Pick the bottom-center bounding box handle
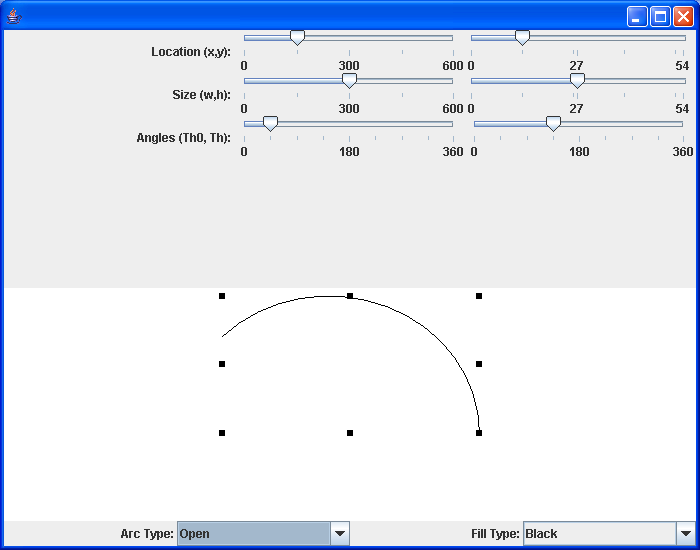Screen dimensions: 700x550 [x=350, y=433]
